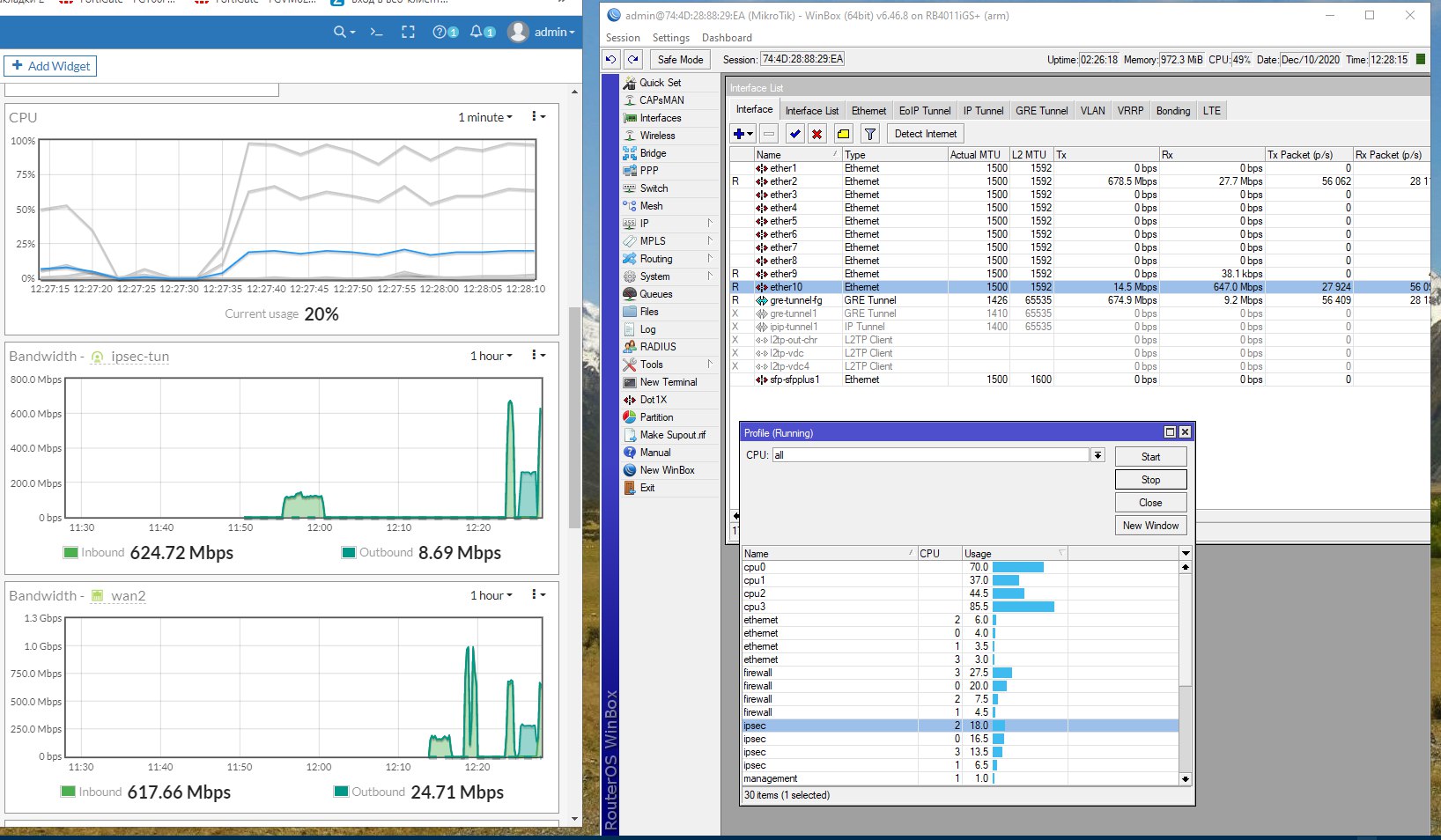
Task: Click the wan2 interface link
Action: (128, 596)
